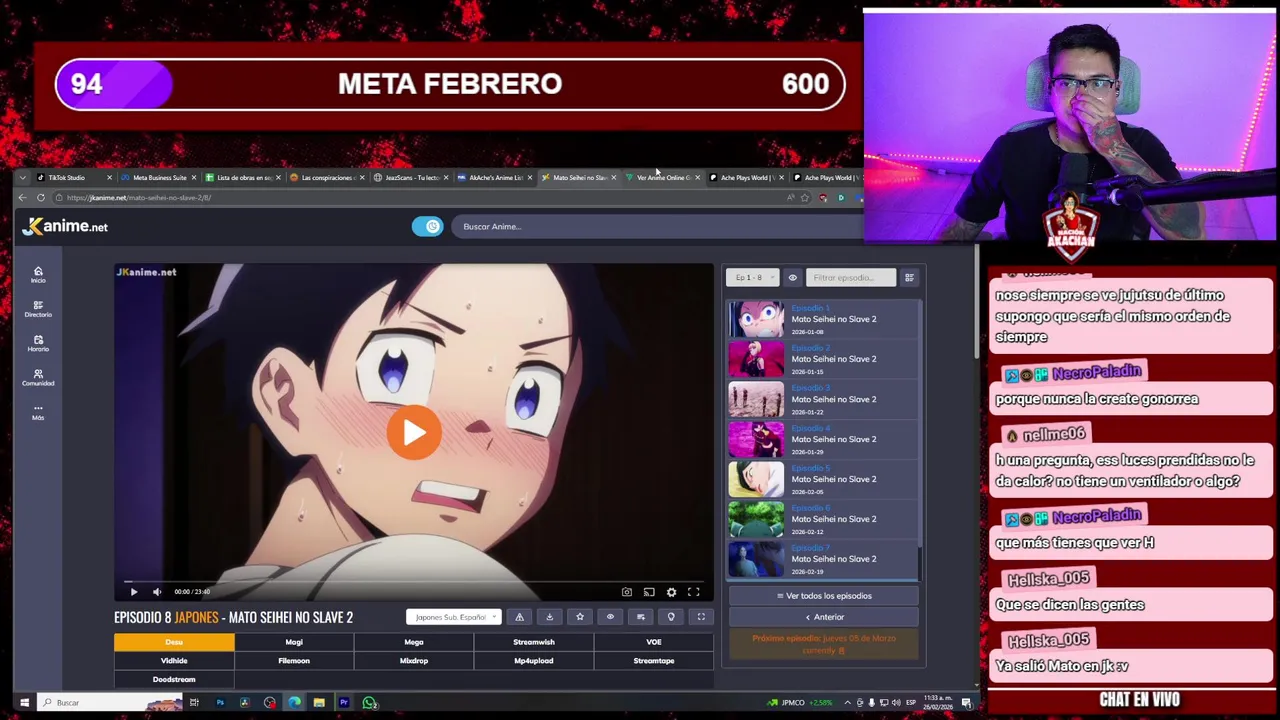Image resolution: width=1280 pixels, height=720 pixels.
Task: Open the Japones Sub. Español language dropdown
Action: pyautogui.click(x=453, y=617)
